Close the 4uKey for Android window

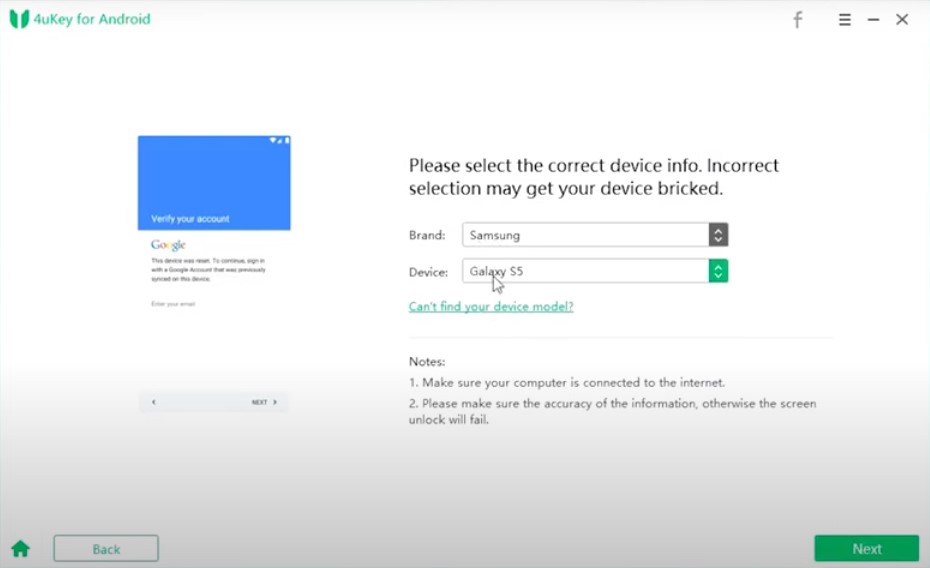(902, 20)
